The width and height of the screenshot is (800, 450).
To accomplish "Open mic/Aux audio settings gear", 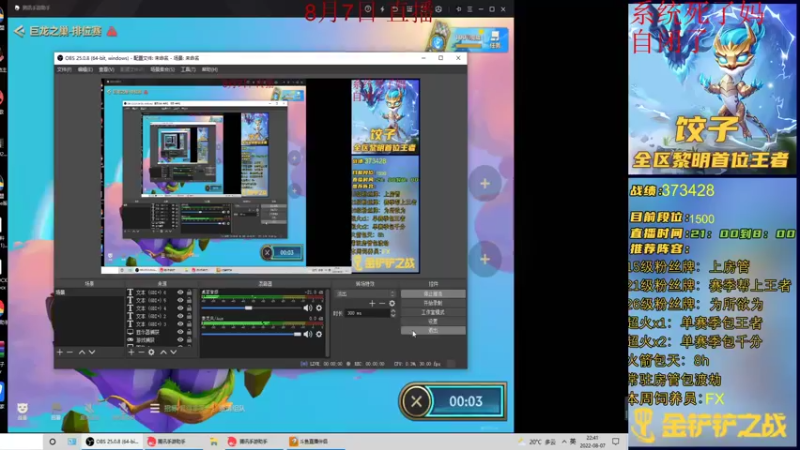I will point(319,334).
